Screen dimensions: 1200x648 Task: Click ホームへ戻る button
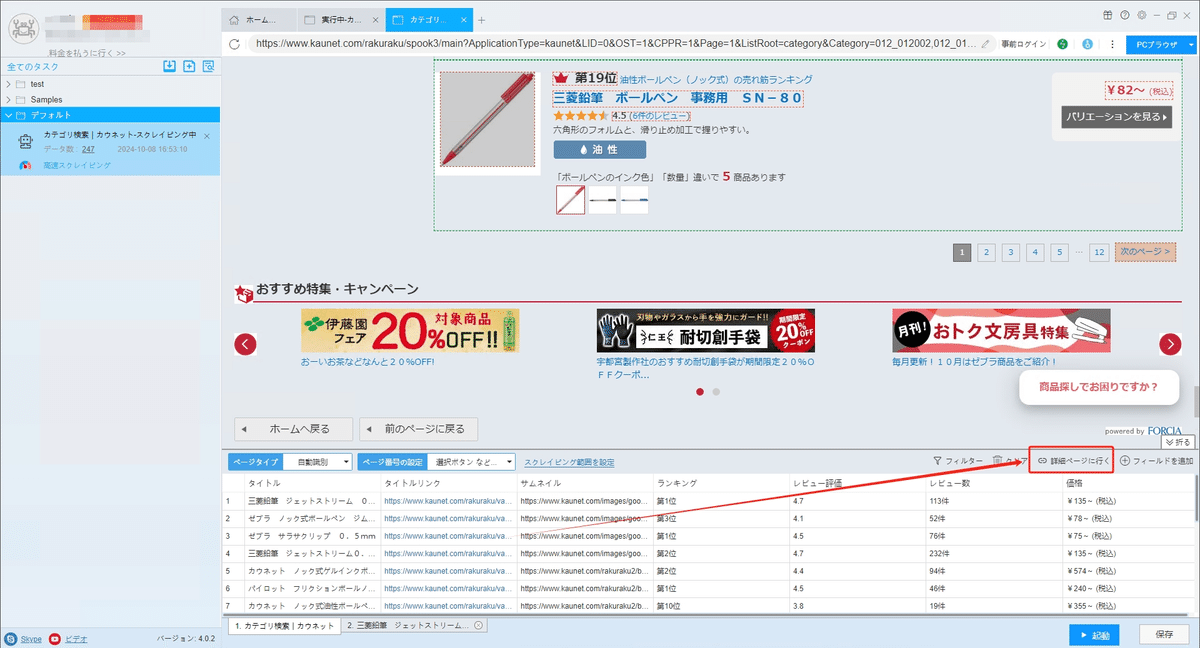[x=295, y=429]
